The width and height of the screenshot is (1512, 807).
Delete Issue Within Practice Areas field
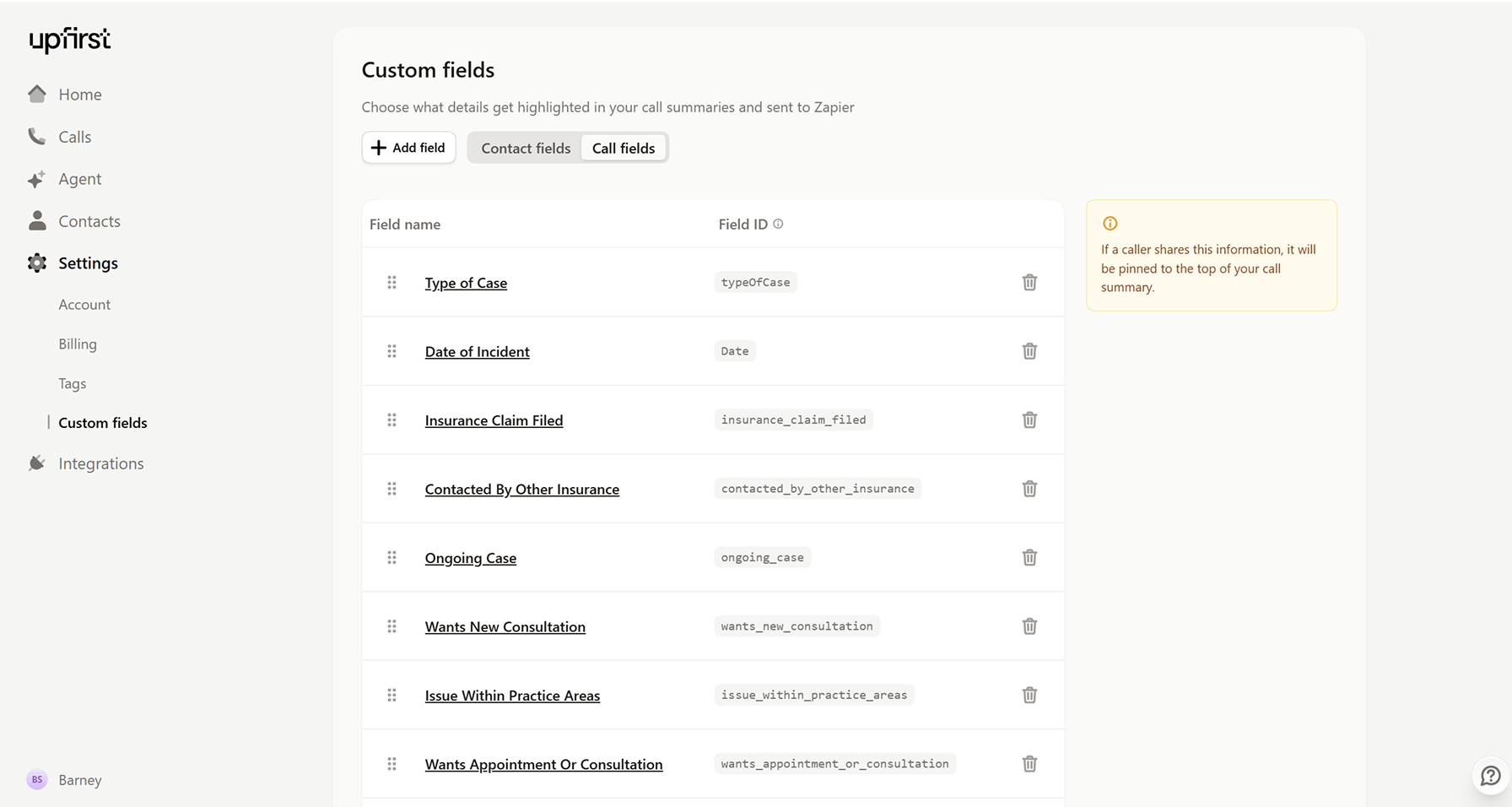click(x=1029, y=695)
